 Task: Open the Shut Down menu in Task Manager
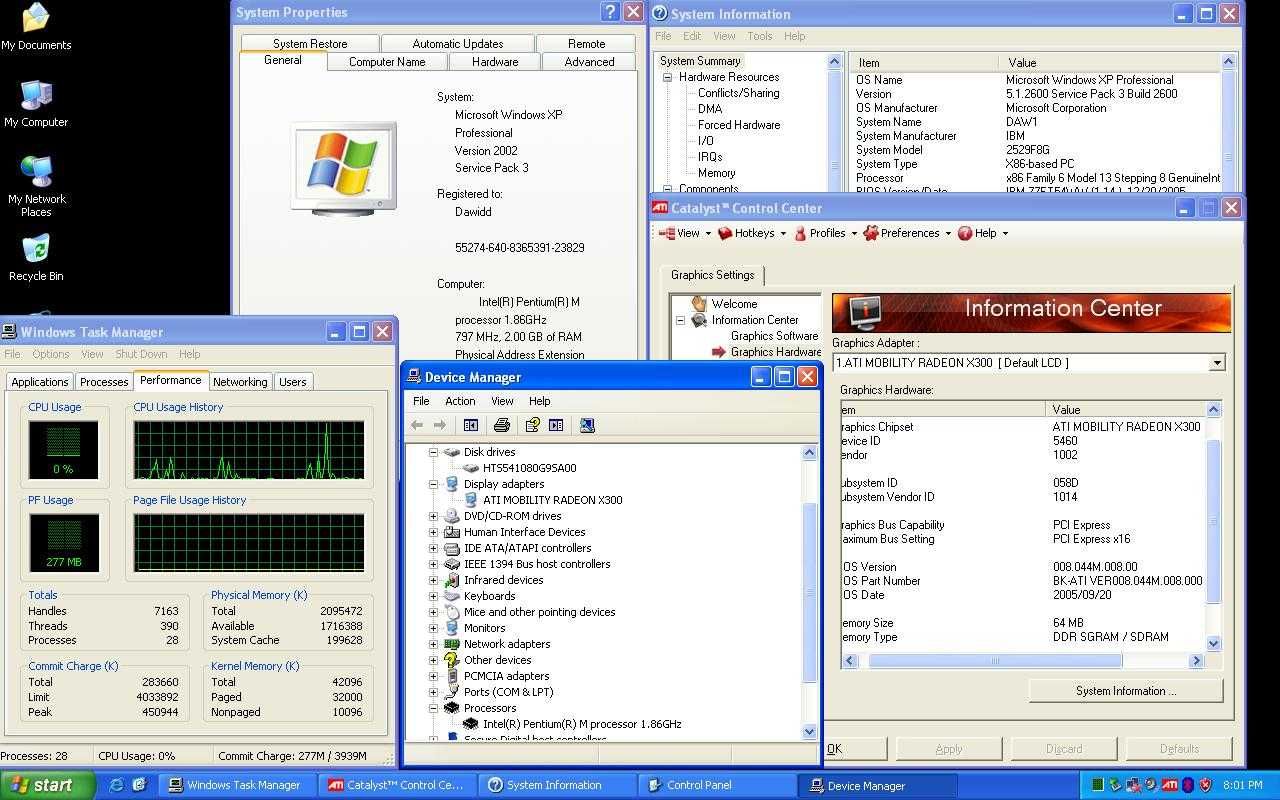141,354
